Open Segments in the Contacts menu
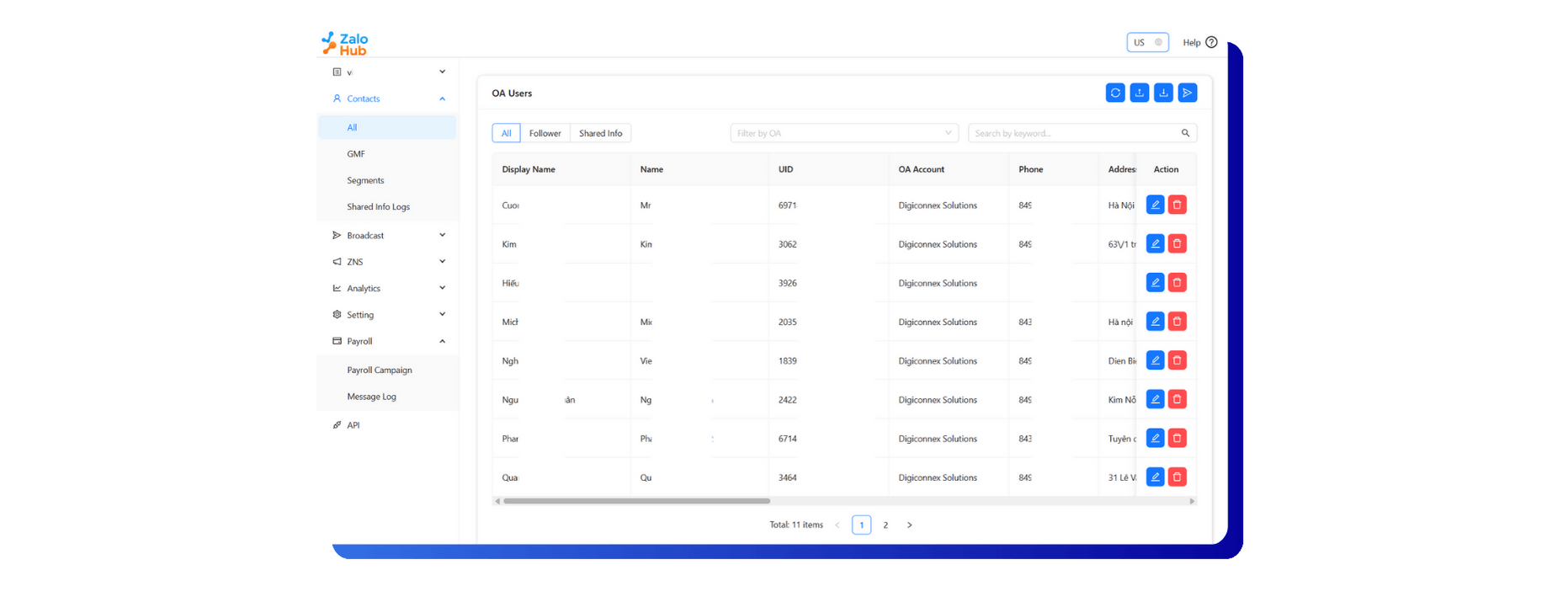 (x=365, y=180)
